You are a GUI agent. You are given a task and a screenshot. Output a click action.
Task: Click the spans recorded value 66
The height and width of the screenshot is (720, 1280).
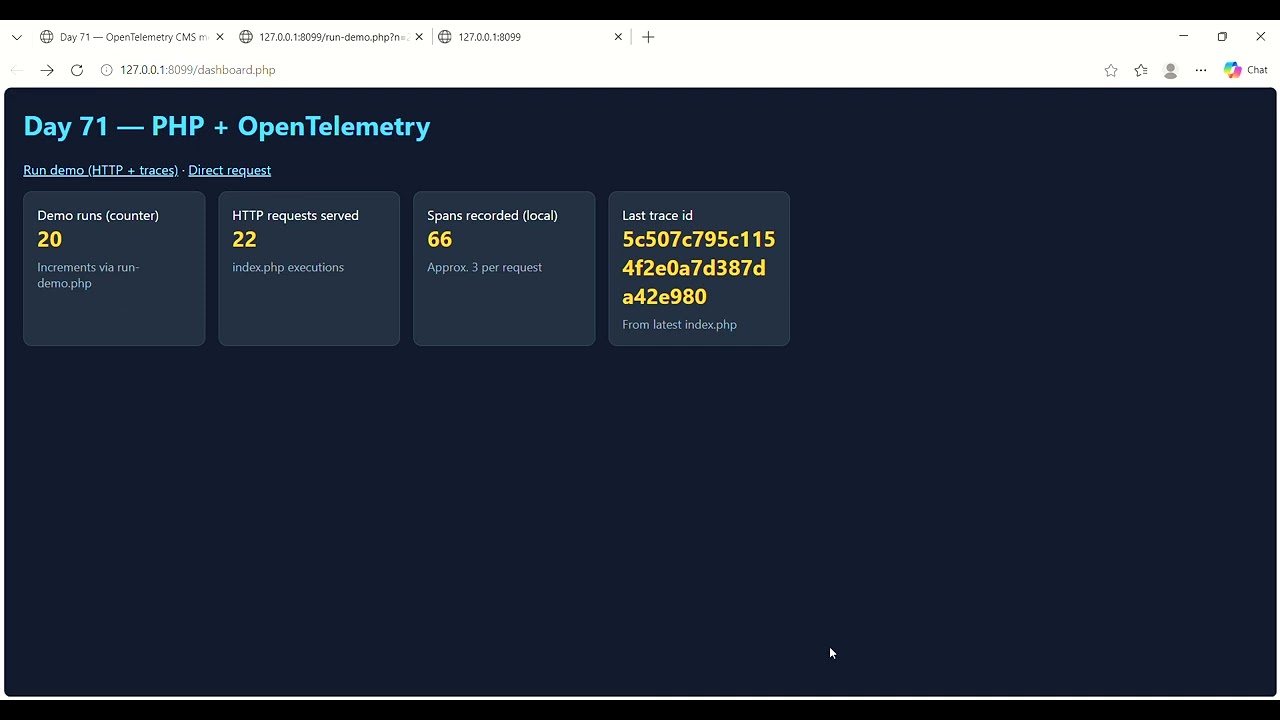click(x=440, y=239)
